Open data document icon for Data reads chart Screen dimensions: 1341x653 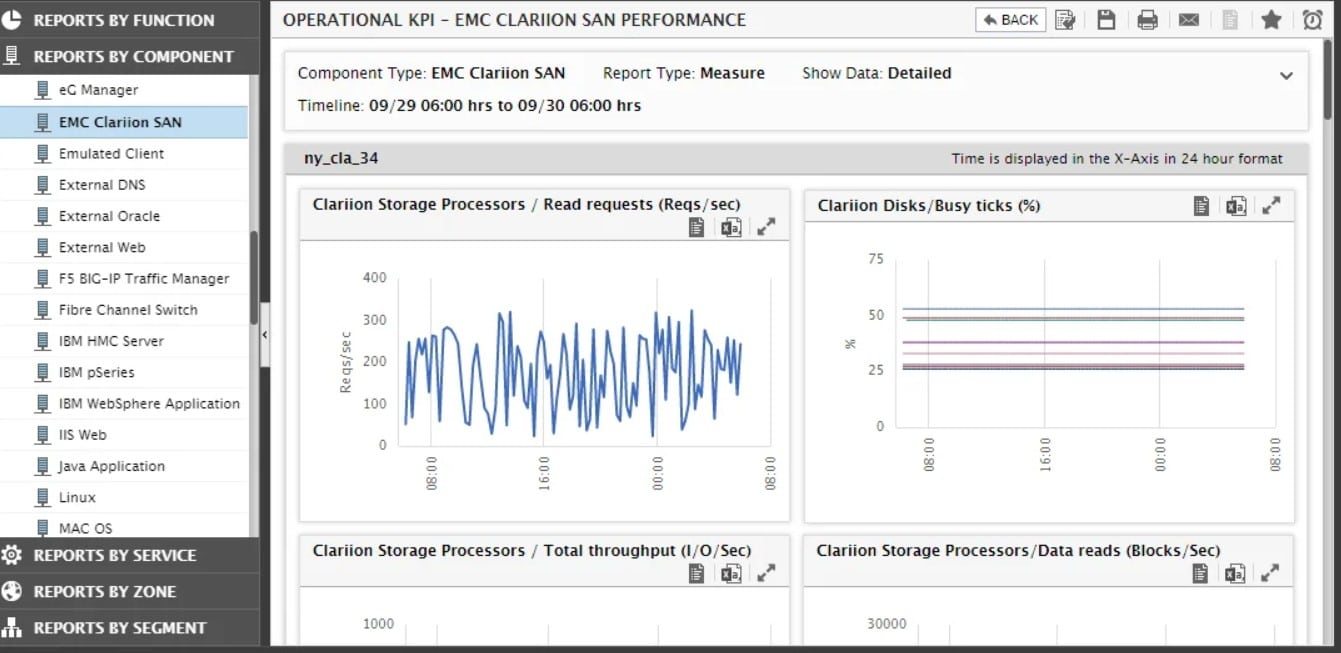(1202, 573)
